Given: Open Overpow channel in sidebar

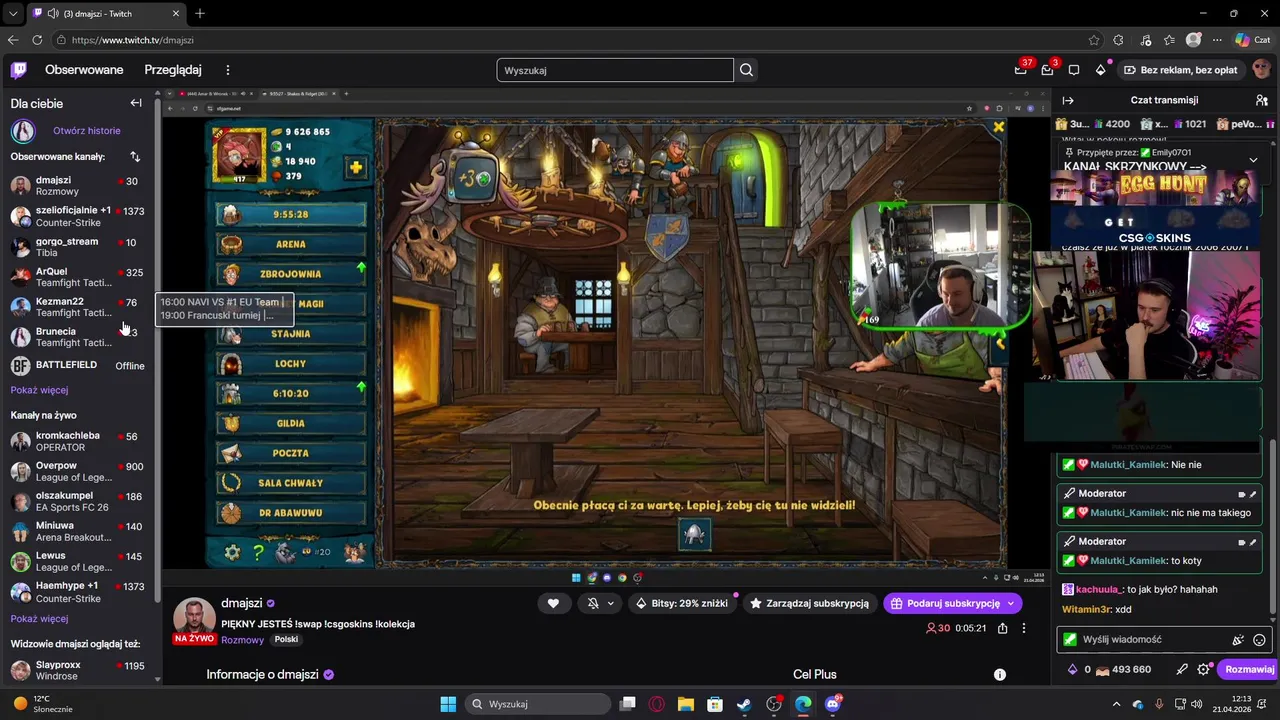Looking at the screenshot, I should point(78,471).
